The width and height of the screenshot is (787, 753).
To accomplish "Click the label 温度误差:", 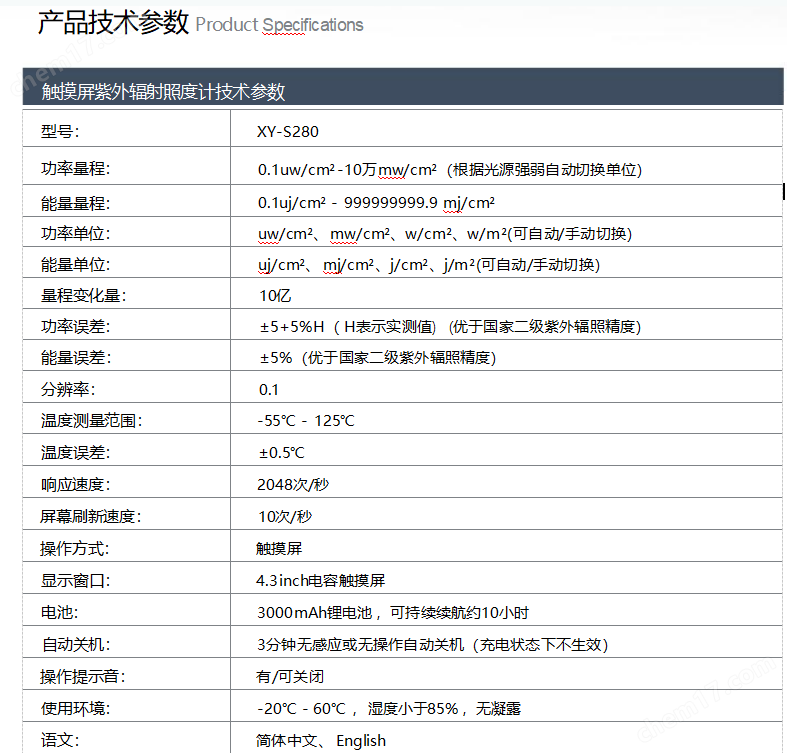I will (75, 453).
